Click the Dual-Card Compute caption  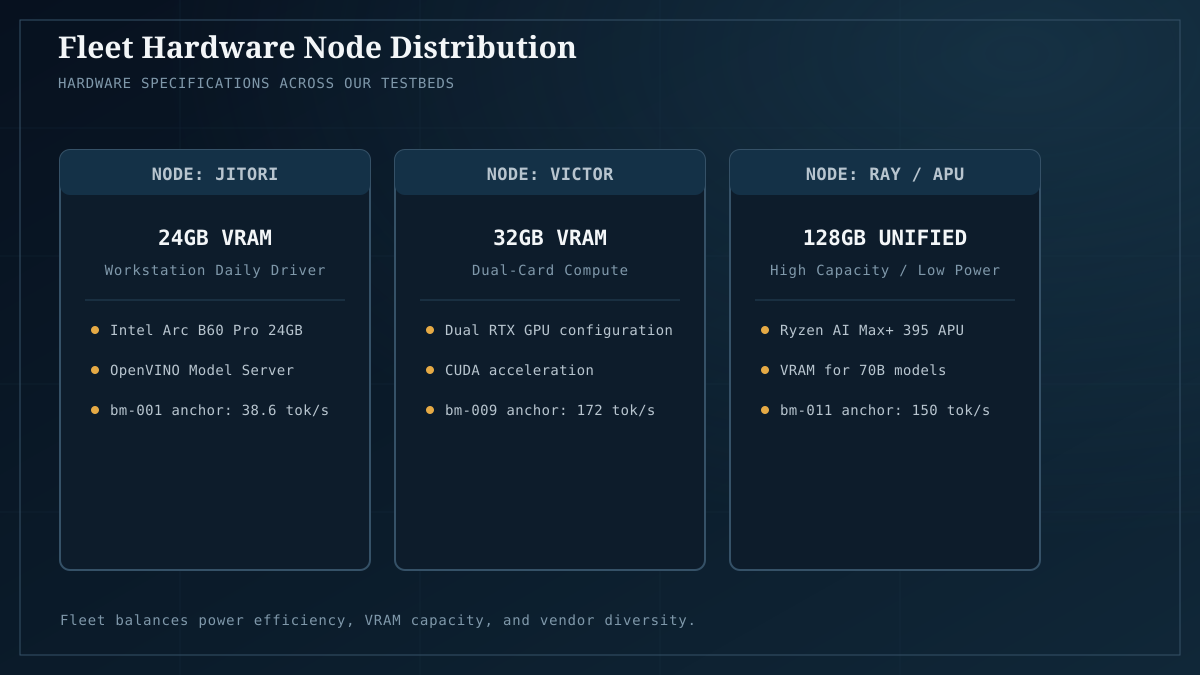coord(550,270)
